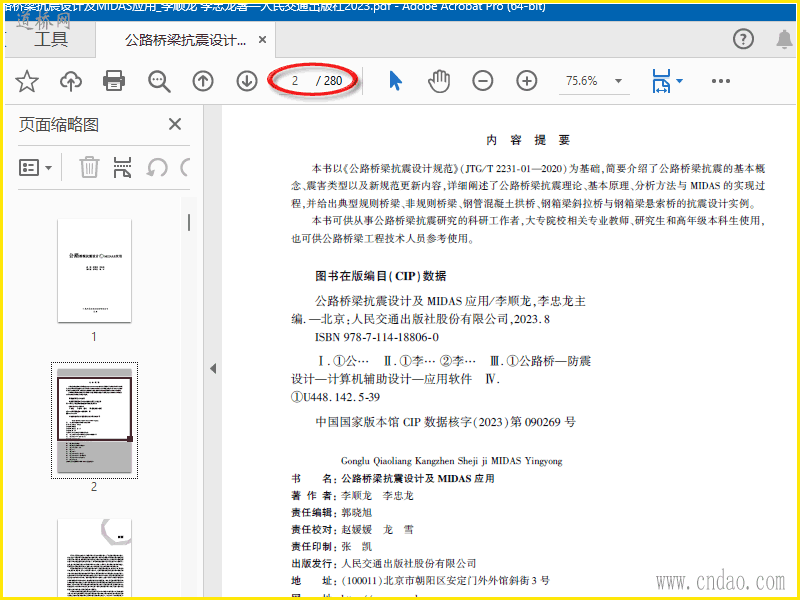Click the fit-width page display icon
Image resolution: width=800 pixels, height=600 pixels.
tap(661, 81)
